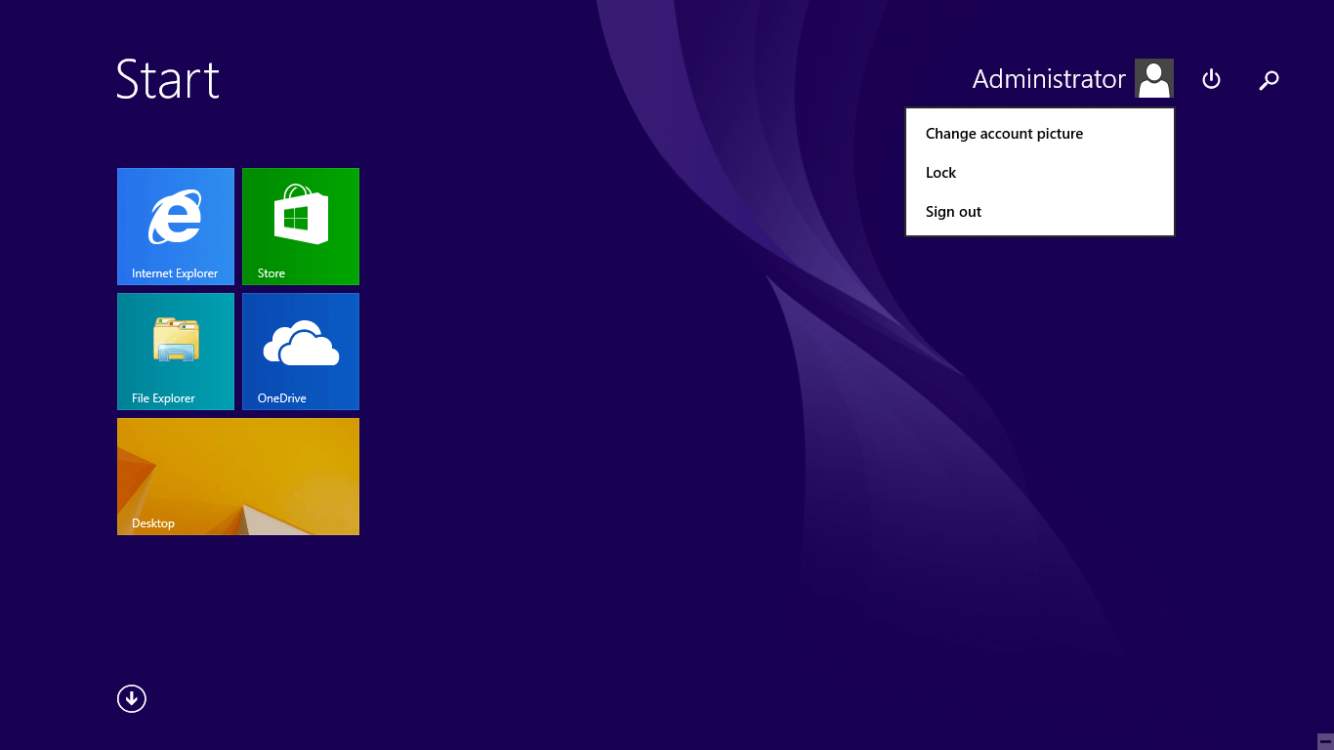Open the Search magnifier icon
Viewport: 1334px width, 750px height.
pyautogui.click(x=1269, y=79)
